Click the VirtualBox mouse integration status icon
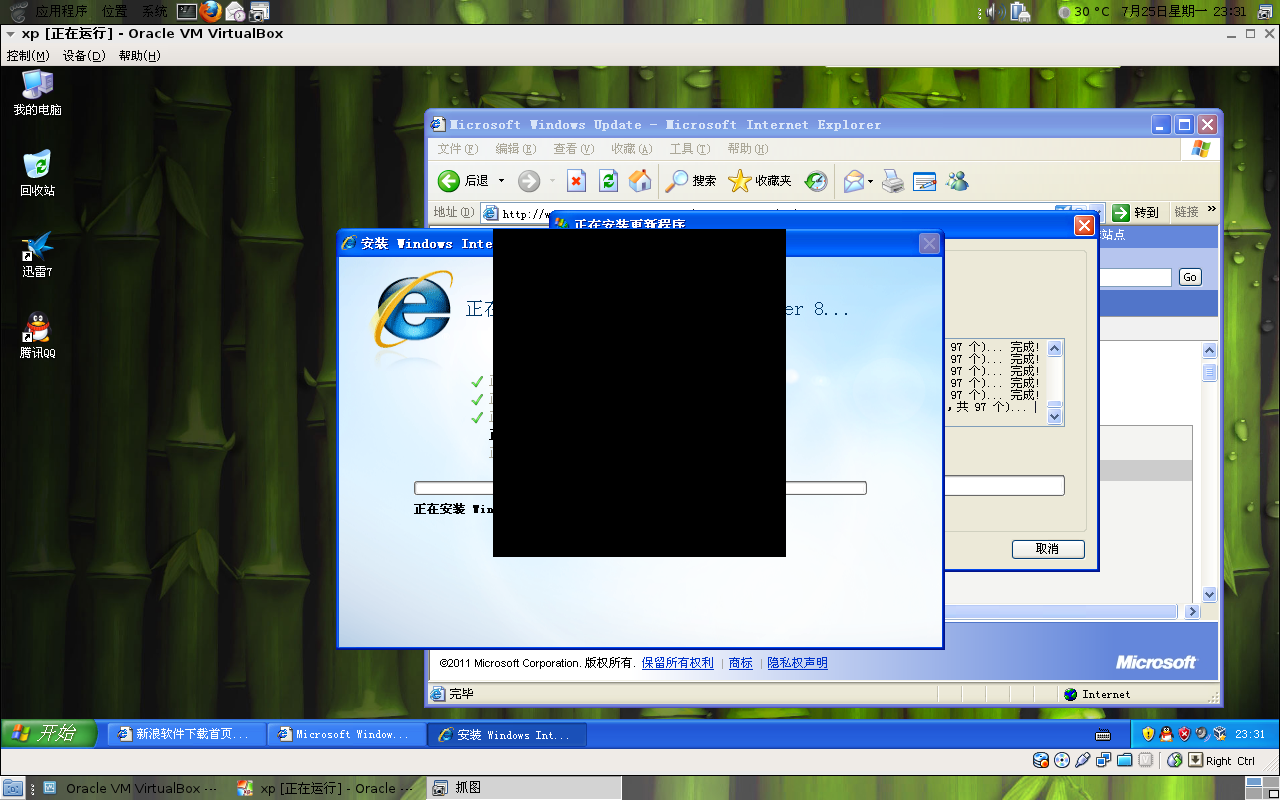 1175,761
